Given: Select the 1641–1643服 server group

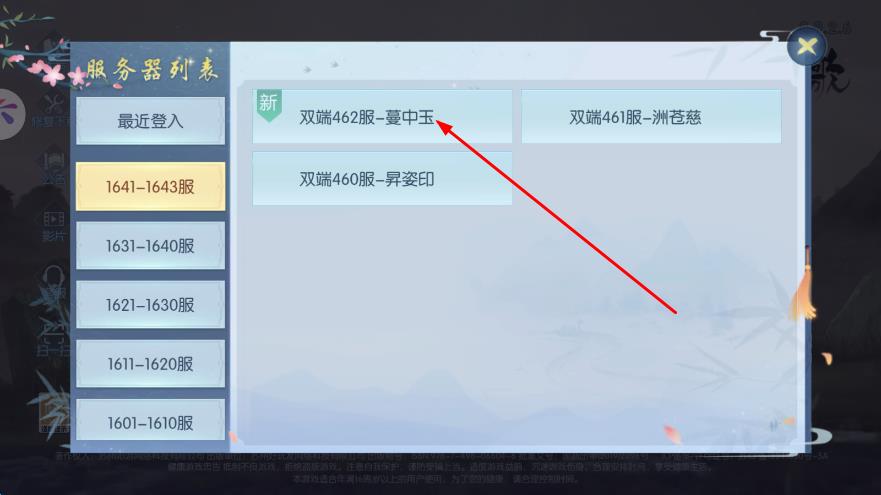Looking at the screenshot, I should [151, 187].
